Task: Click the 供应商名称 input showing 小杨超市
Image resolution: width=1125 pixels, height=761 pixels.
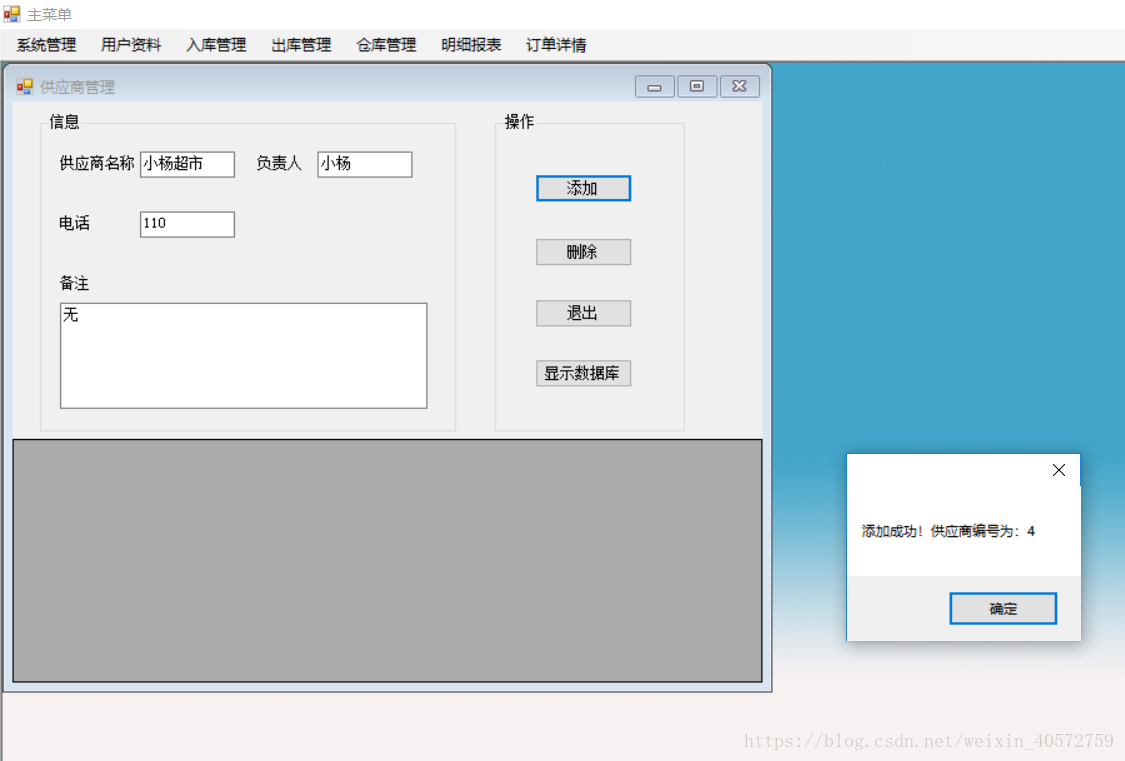Action: pyautogui.click(x=187, y=164)
